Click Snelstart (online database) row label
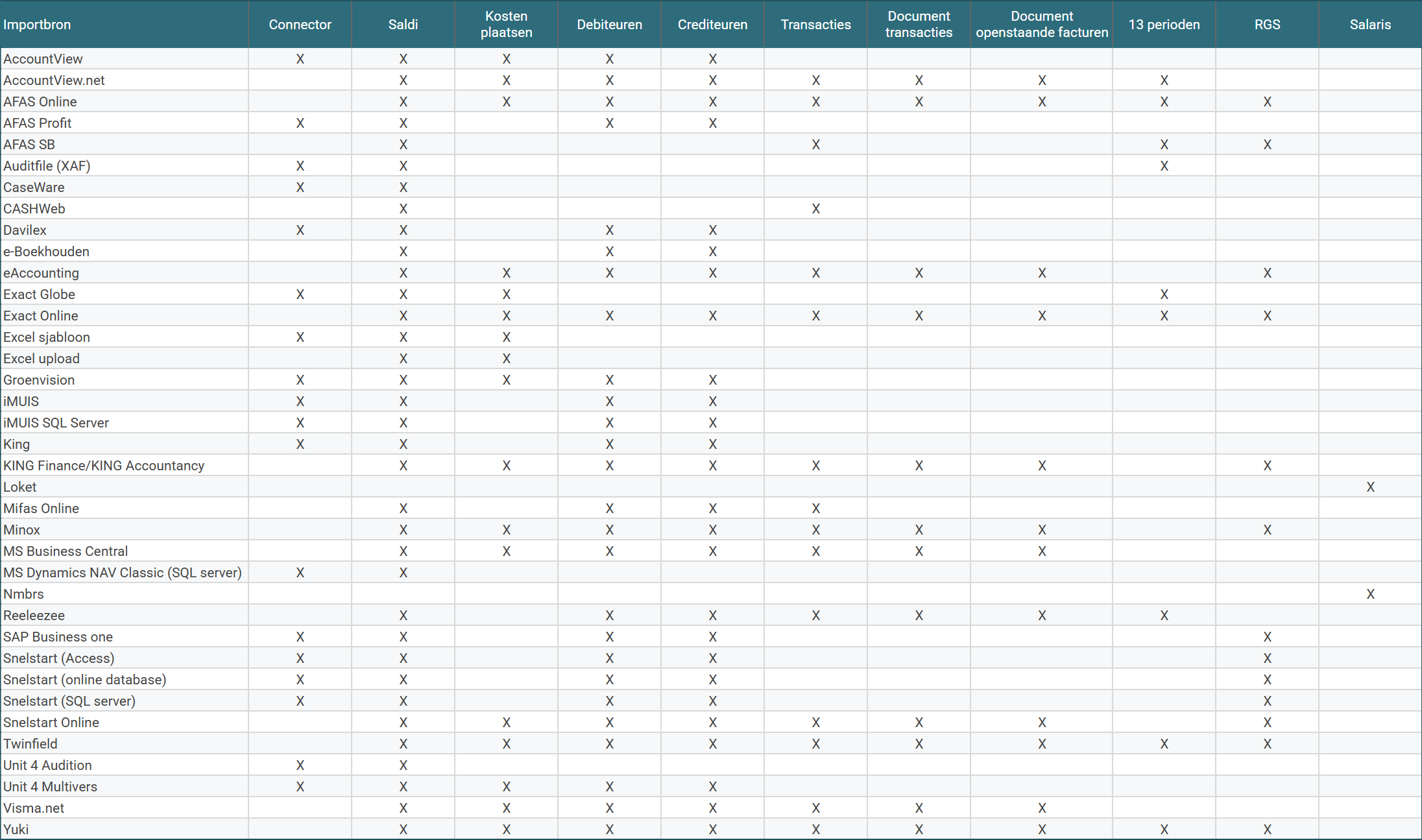This screenshot has height=840, width=1422. coord(84,680)
